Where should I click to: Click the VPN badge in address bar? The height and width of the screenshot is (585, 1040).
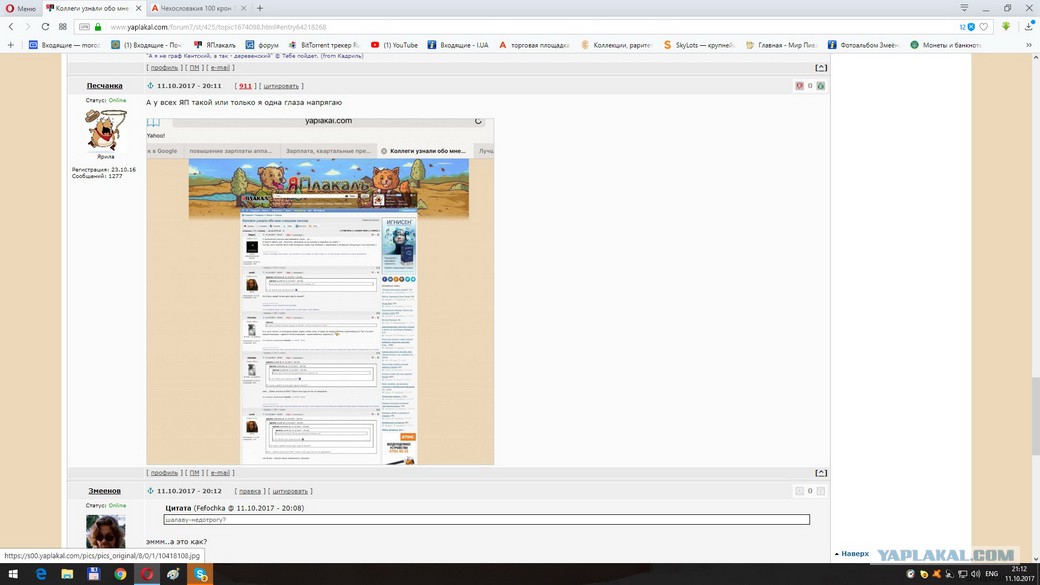(x=84, y=27)
